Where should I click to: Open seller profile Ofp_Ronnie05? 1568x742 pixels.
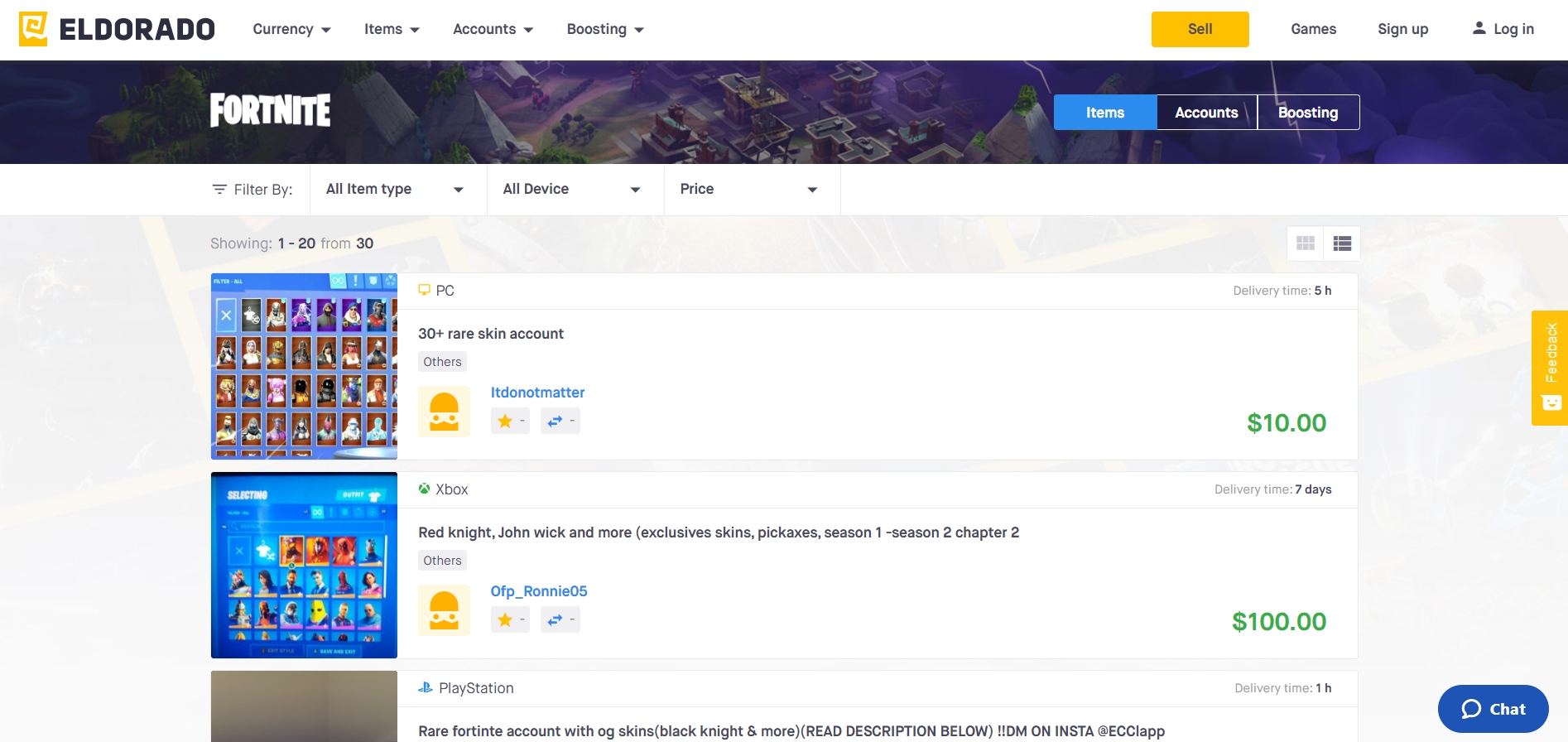tap(539, 591)
